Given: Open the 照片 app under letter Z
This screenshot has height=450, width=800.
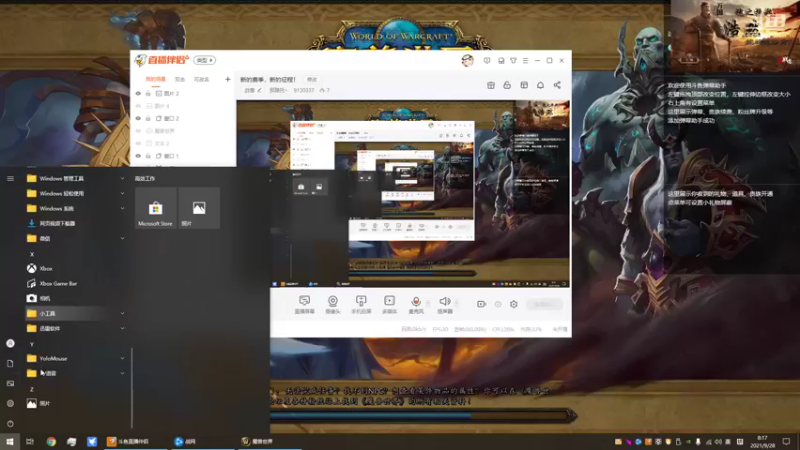Looking at the screenshot, I should (76, 403).
